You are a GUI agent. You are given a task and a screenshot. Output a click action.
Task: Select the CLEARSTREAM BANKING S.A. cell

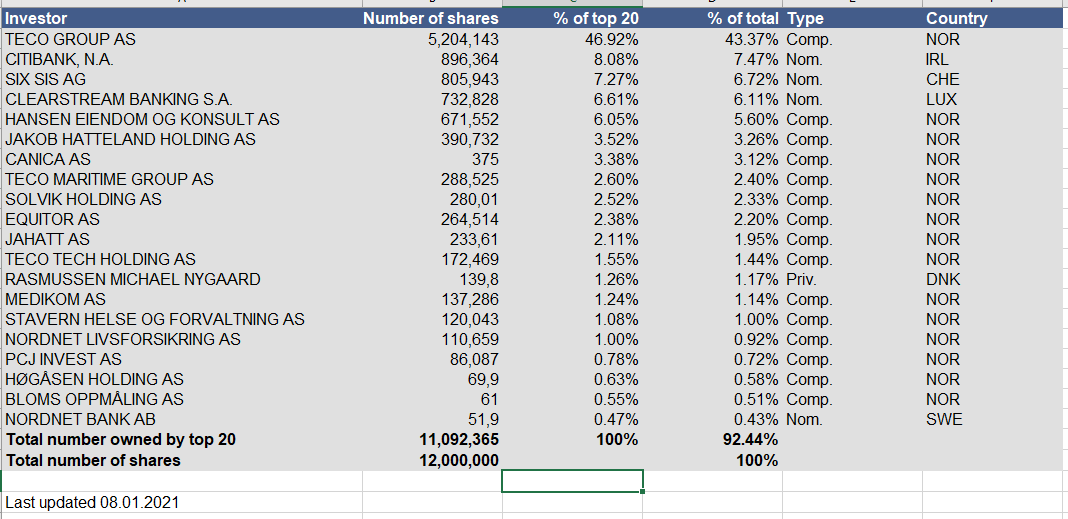[118, 99]
